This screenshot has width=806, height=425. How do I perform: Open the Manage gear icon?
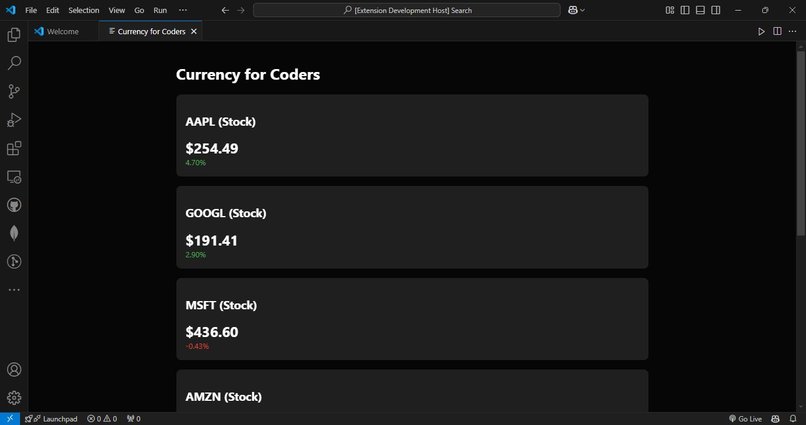pyautogui.click(x=14, y=398)
